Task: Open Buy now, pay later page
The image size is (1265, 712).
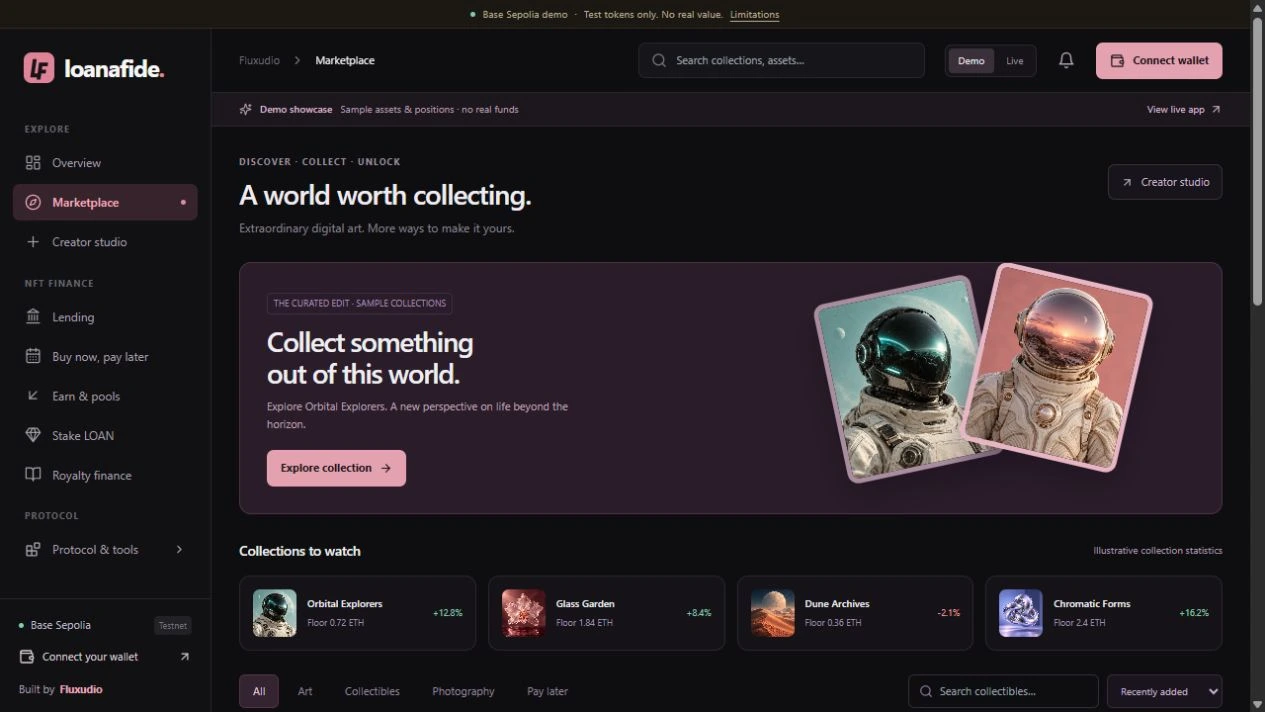Action: coord(105,356)
